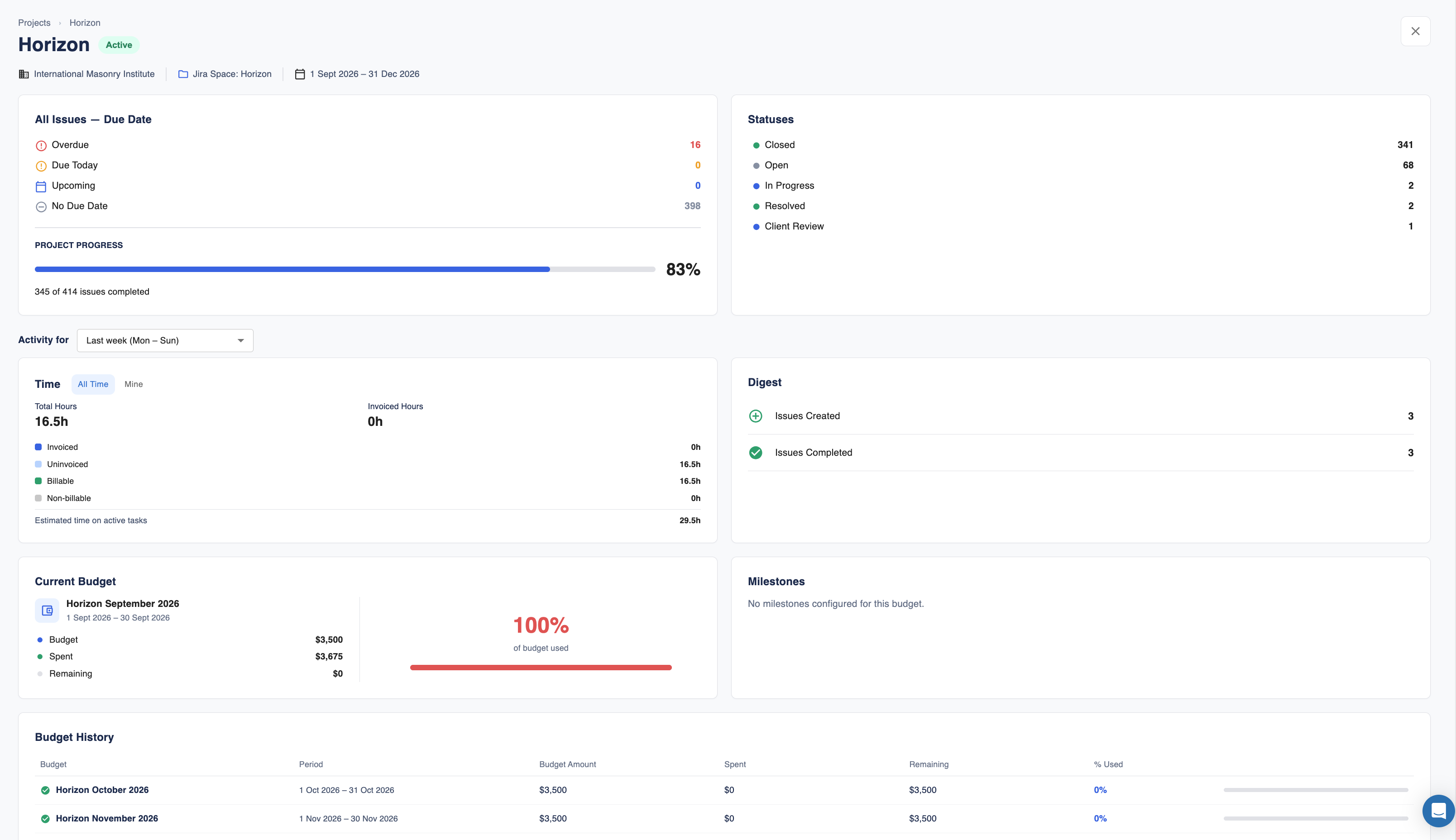The image size is (1456, 840).
Task: Click the Due Today warning icon
Action: click(x=41, y=166)
